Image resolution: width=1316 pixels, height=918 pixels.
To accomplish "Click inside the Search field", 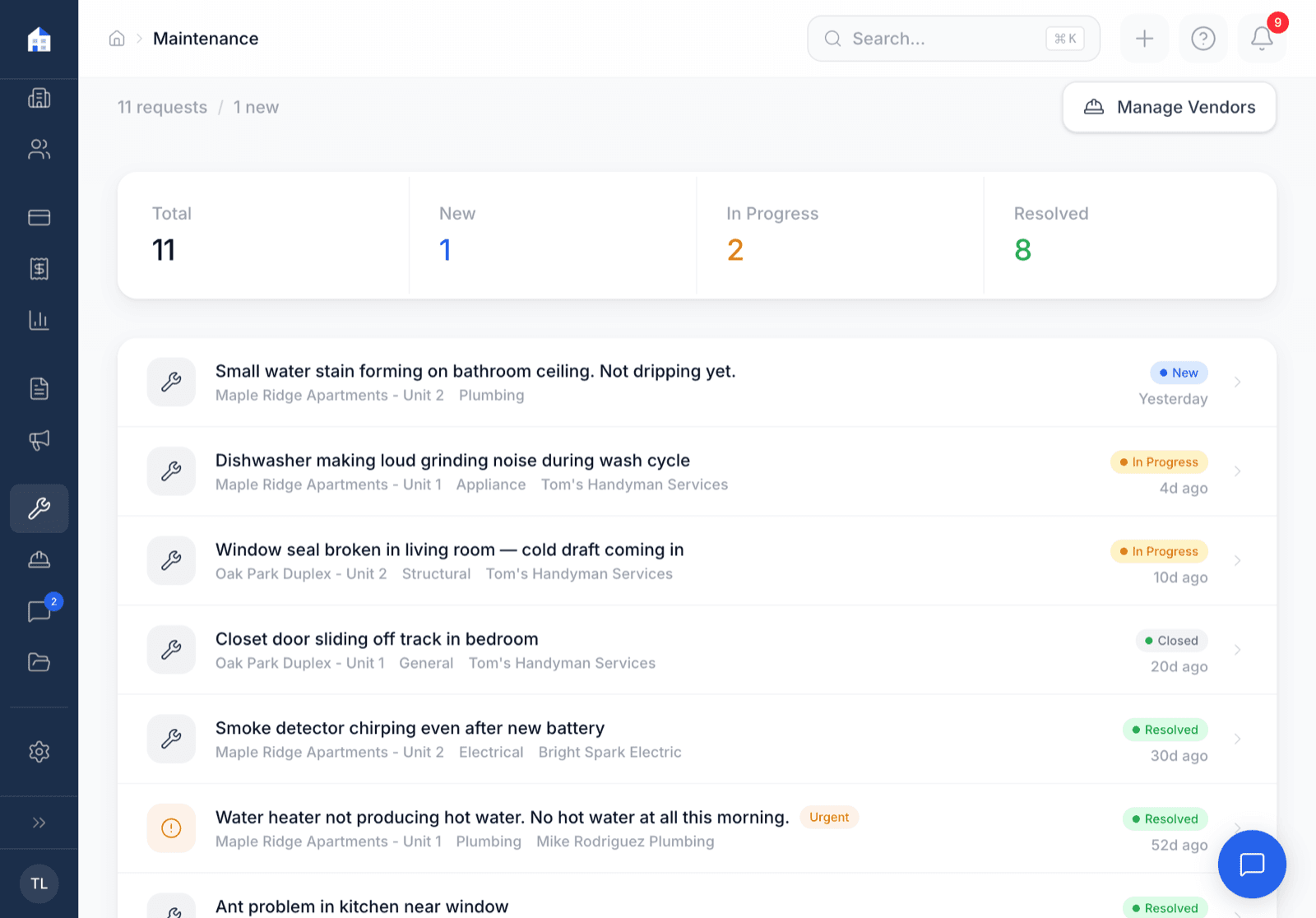I will 952,38.
